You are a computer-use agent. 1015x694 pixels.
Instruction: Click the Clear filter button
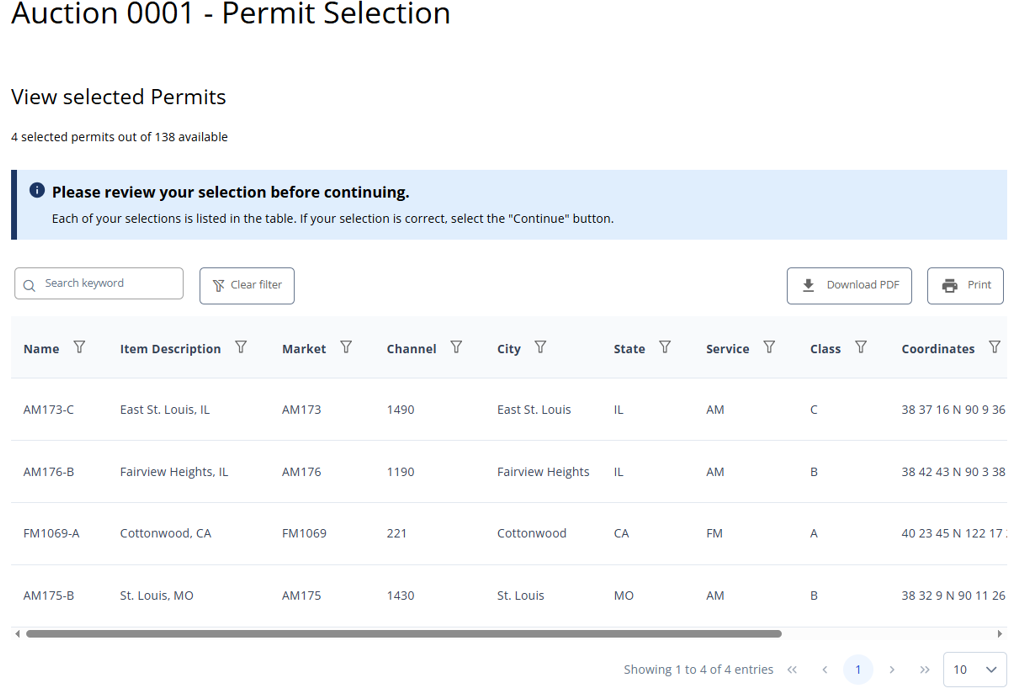point(247,285)
